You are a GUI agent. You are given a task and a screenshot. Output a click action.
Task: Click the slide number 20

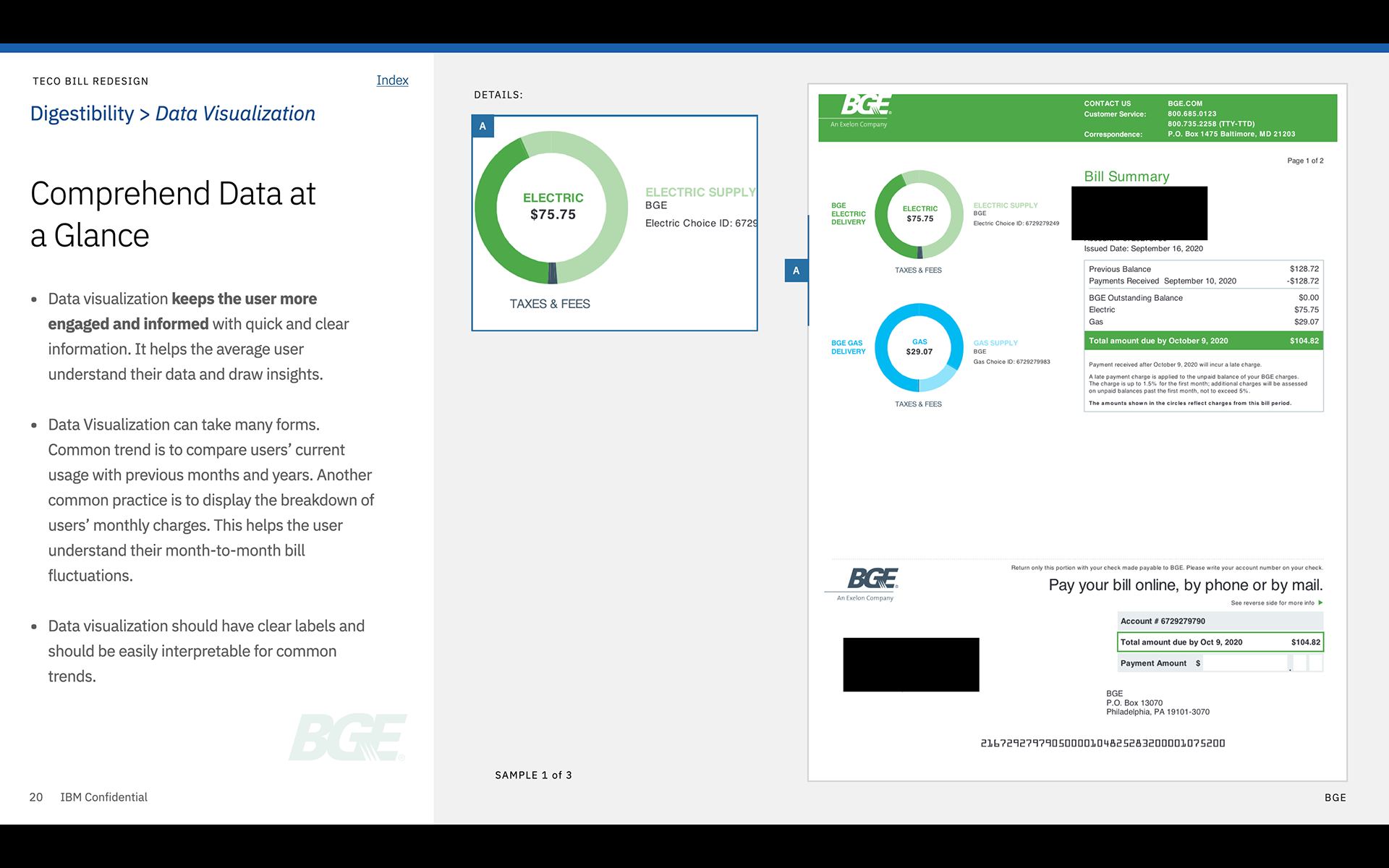(x=36, y=797)
